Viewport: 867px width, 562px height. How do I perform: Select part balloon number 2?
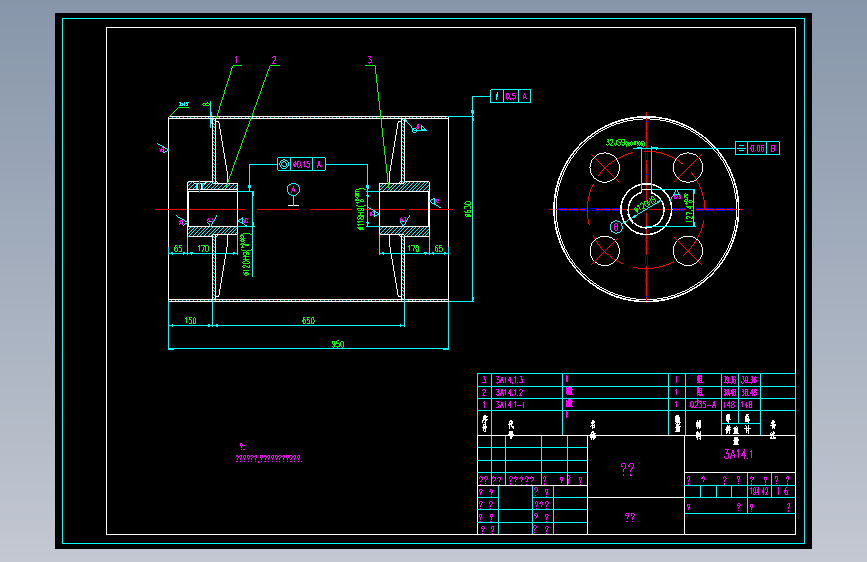[x=274, y=60]
